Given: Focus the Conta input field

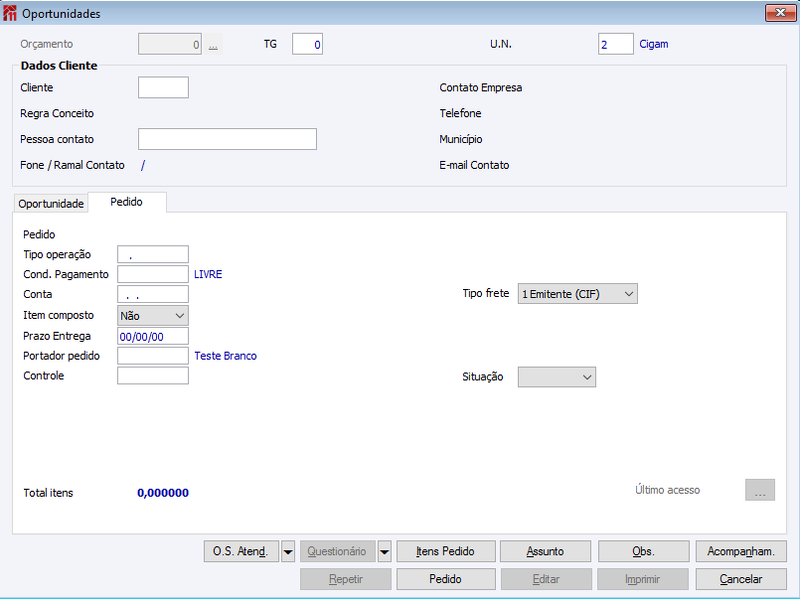Looking at the screenshot, I should click(153, 294).
